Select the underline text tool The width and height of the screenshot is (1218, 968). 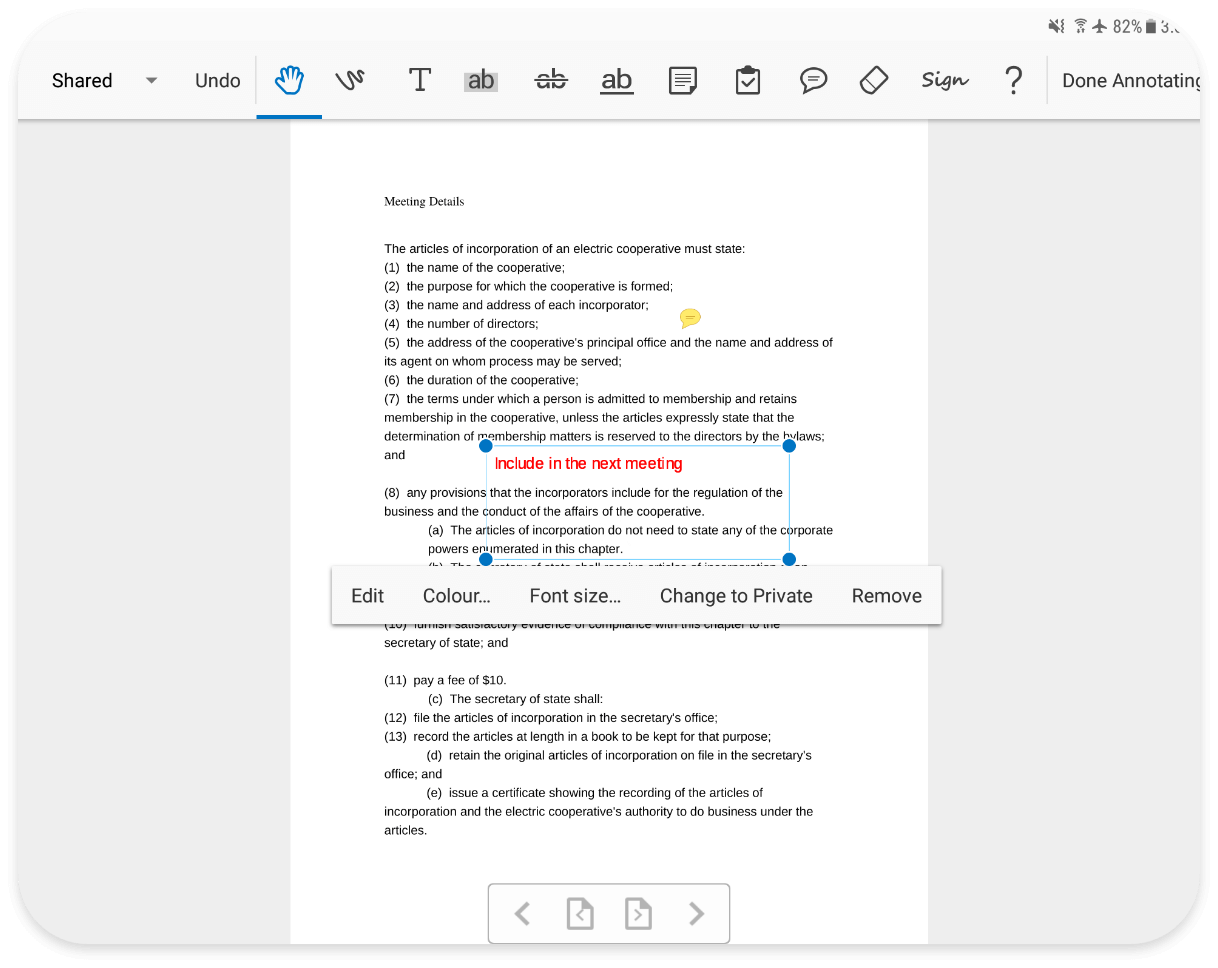pyautogui.click(x=617, y=80)
